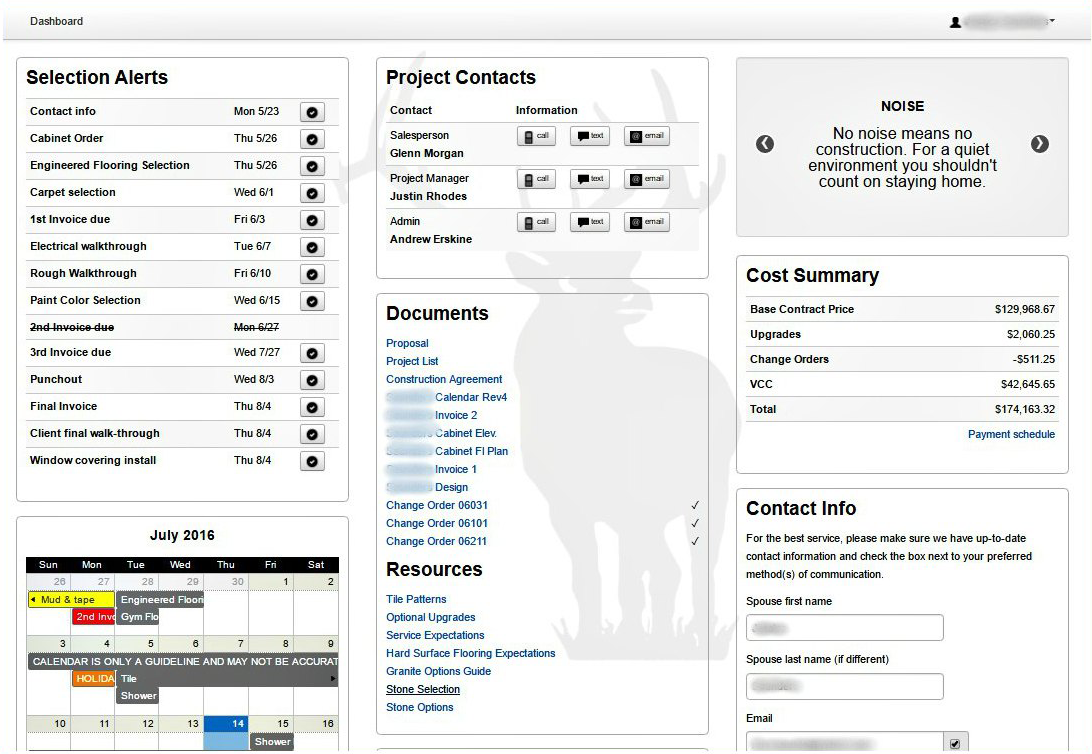Open the Stone Selection resource
The width and height of the screenshot is (1092, 754).
[423, 690]
